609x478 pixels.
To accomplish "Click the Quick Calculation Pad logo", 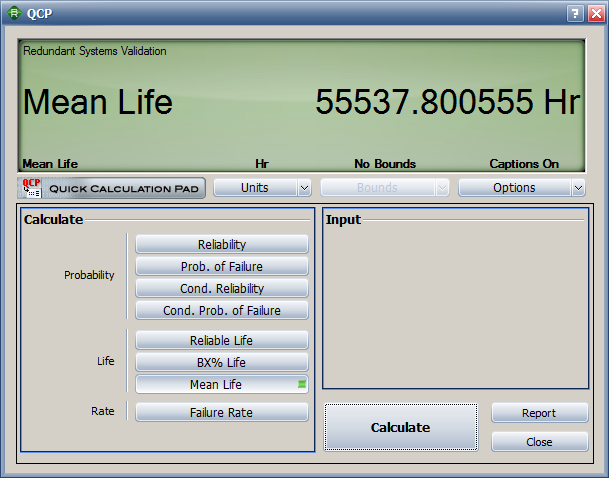I will [x=111, y=188].
